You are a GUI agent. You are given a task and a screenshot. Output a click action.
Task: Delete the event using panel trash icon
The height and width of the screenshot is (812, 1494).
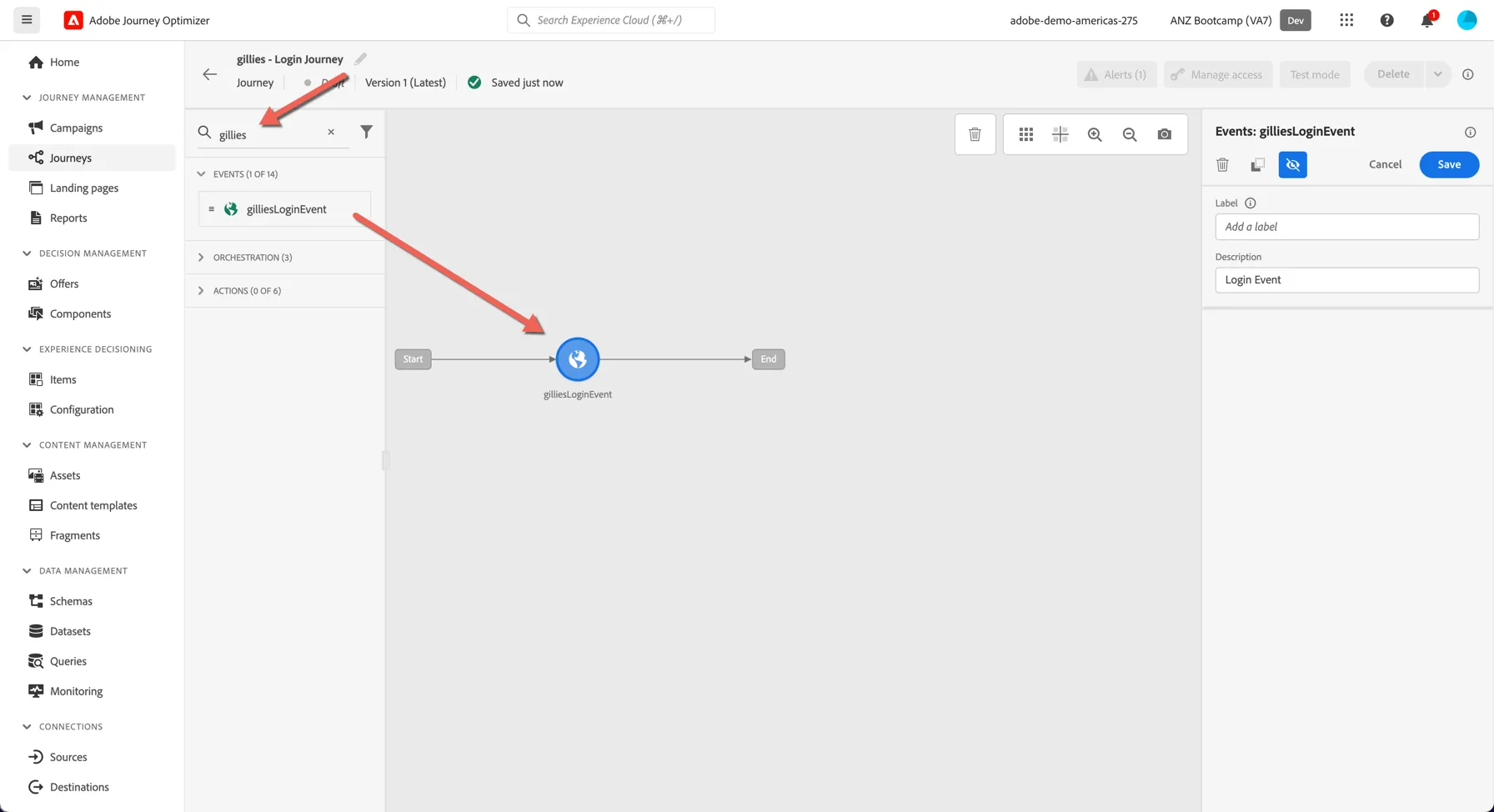click(1222, 164)
